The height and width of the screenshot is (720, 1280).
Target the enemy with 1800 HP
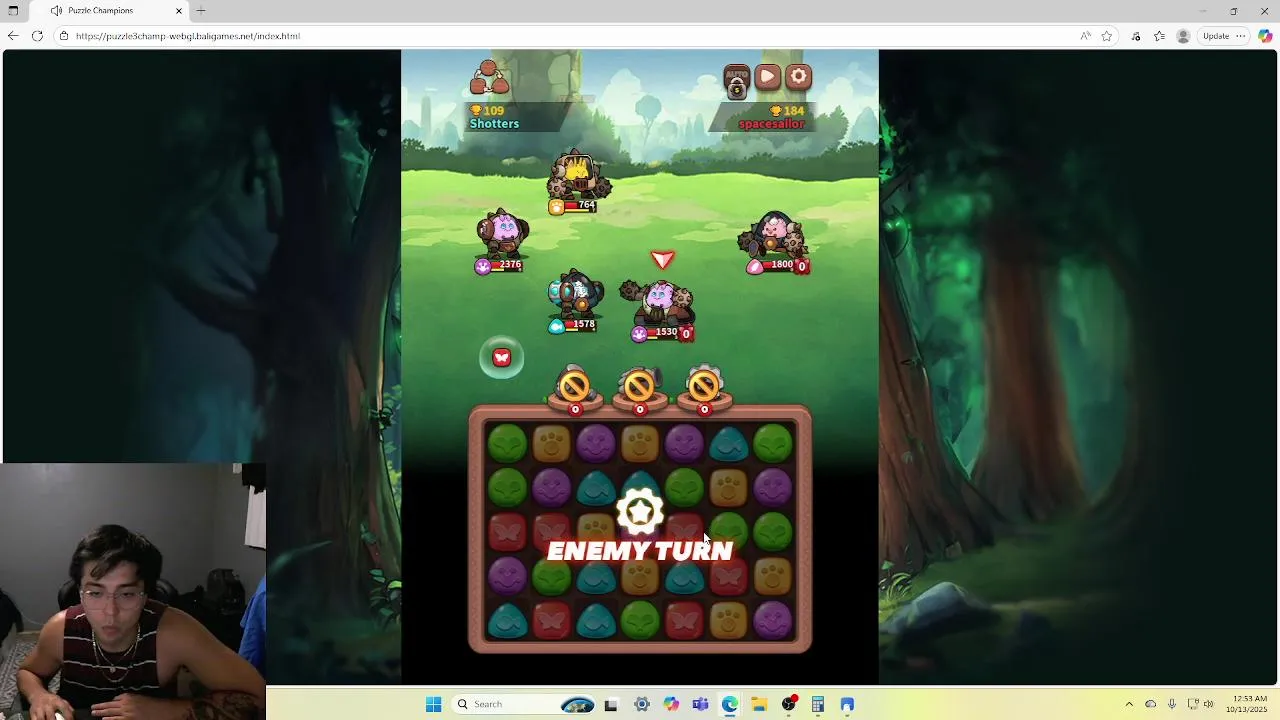[x=773, y=236]
